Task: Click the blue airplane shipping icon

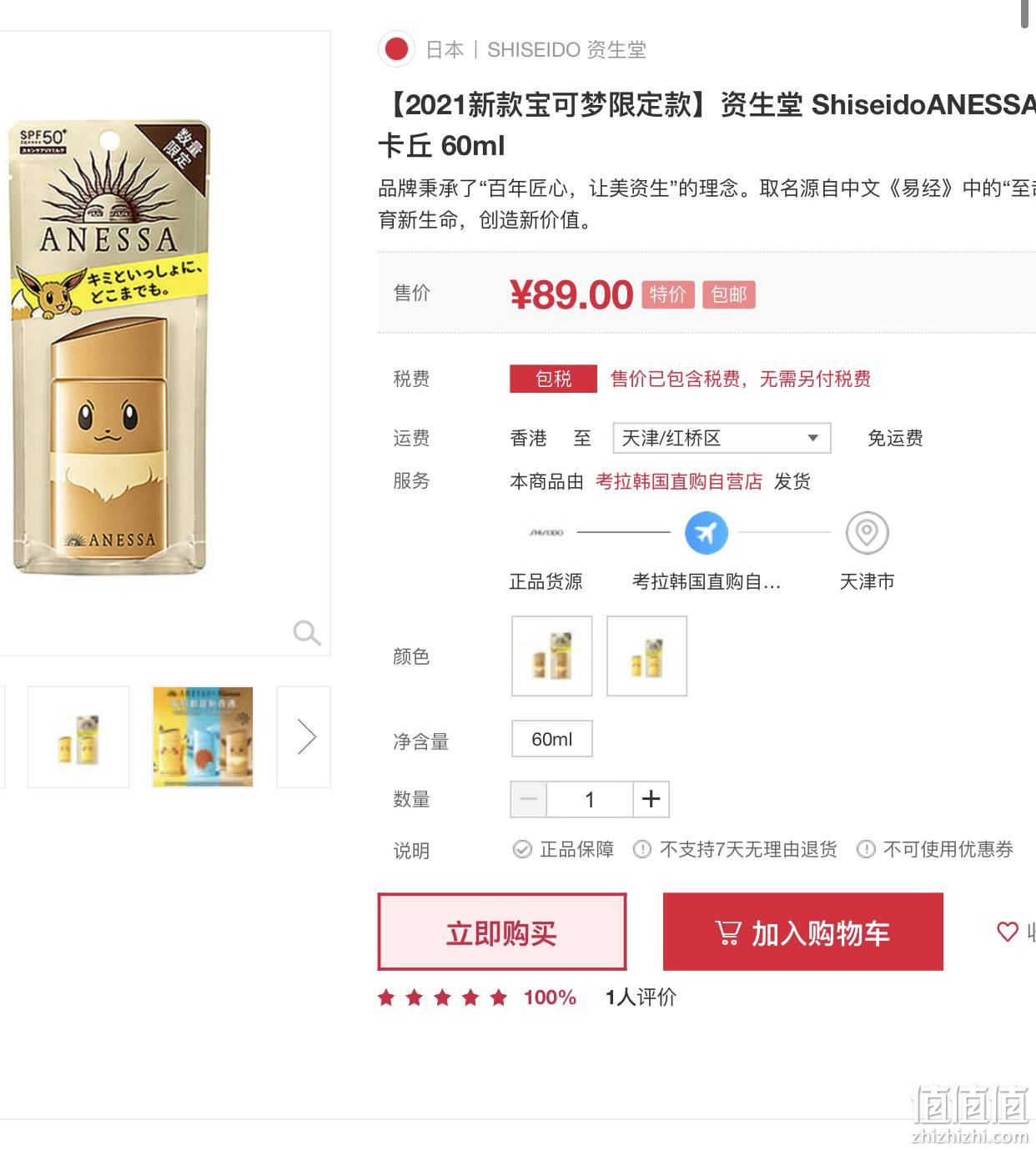Action: (706, 532)
